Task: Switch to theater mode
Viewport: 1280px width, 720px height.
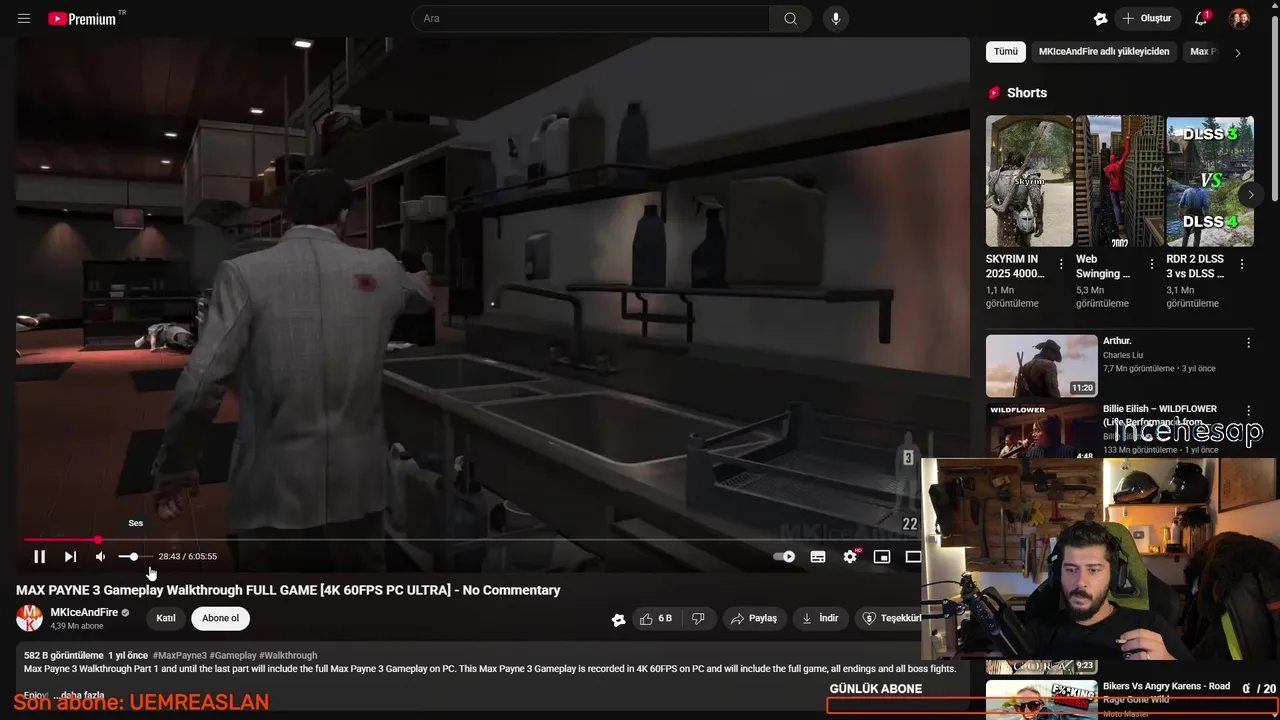Action: (913, 557)
